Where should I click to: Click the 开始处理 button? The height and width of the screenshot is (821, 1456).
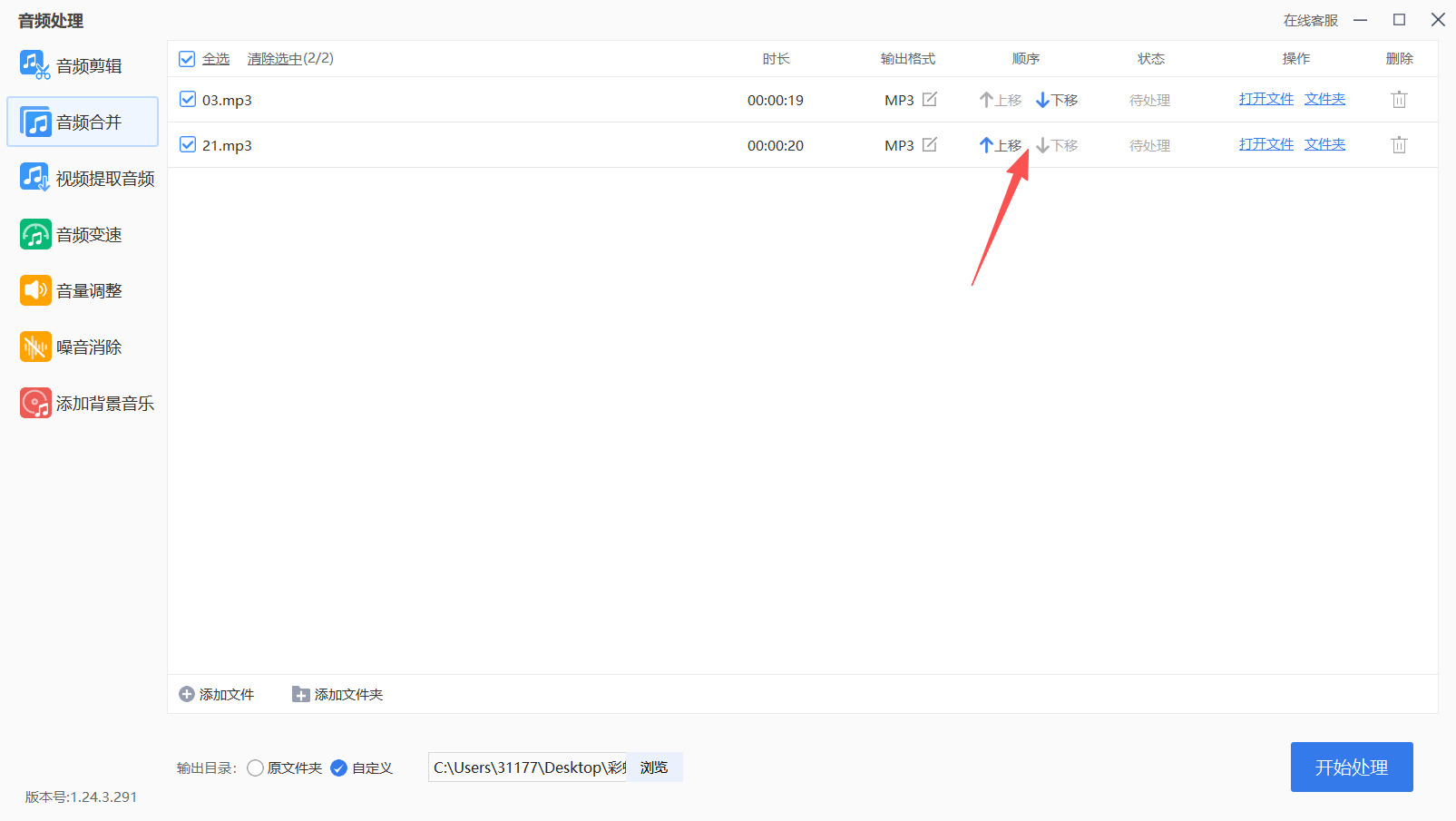1352,767
